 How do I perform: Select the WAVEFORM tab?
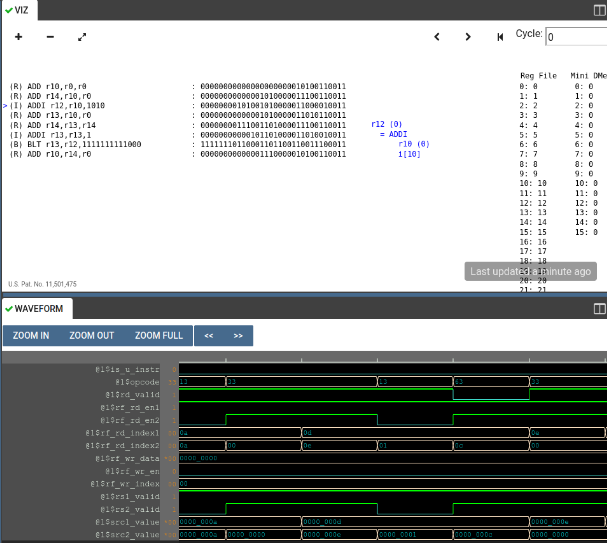tap(34, 309)
